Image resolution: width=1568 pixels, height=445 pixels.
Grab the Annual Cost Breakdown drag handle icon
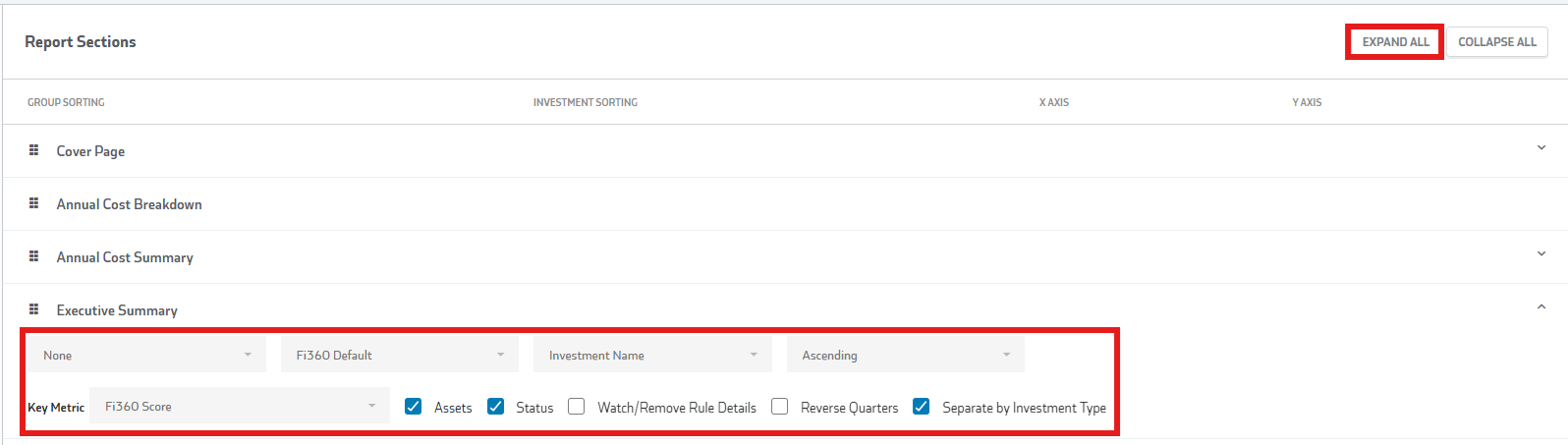click(33, 203)
